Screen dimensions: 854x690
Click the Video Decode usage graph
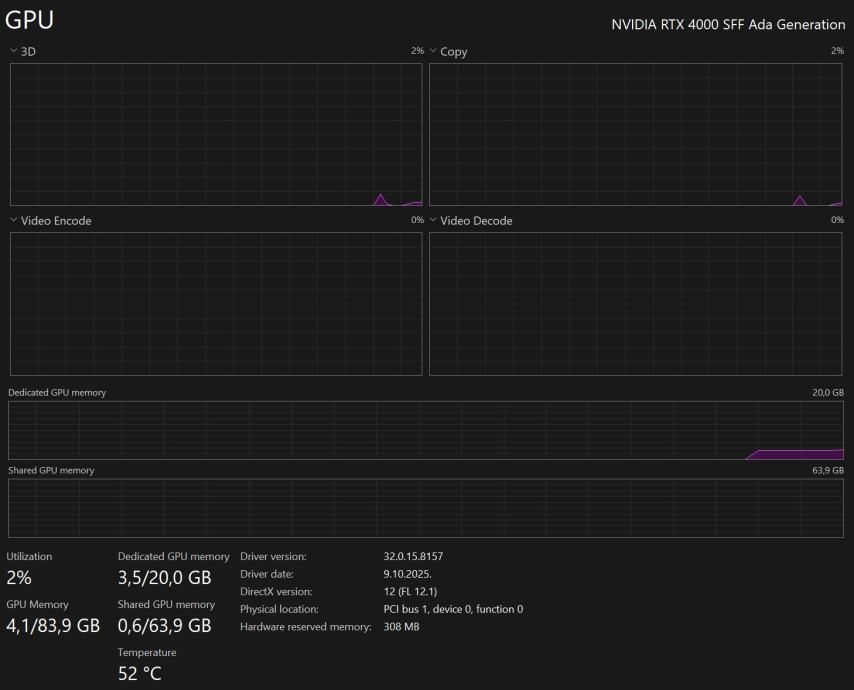click(636, 304)
